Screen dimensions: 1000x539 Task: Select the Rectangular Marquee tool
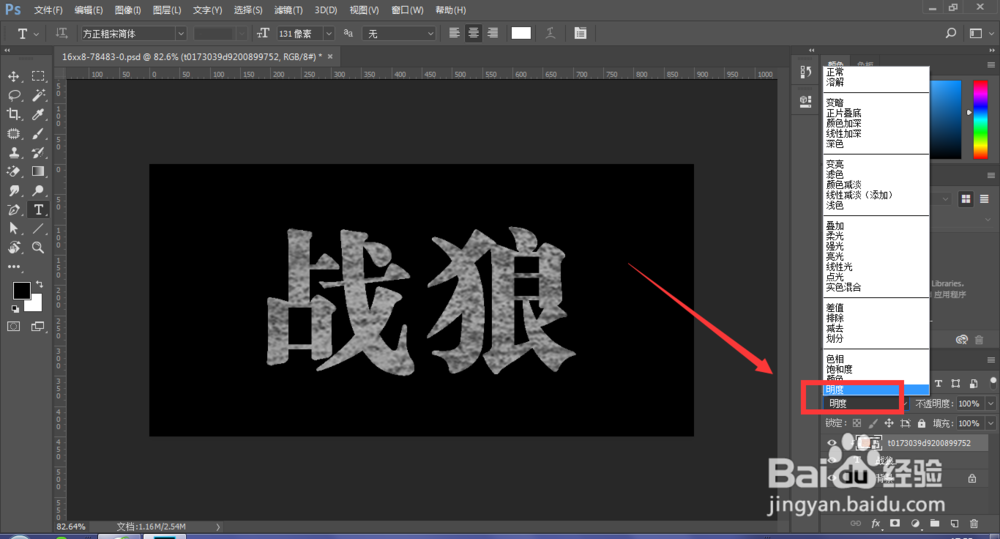[38, 76]
